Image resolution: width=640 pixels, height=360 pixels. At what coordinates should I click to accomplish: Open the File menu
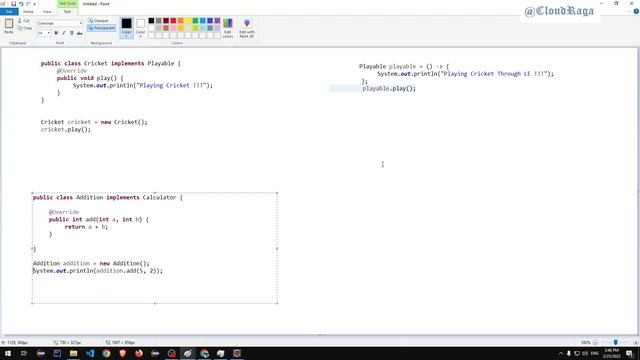tap(9, 11)
